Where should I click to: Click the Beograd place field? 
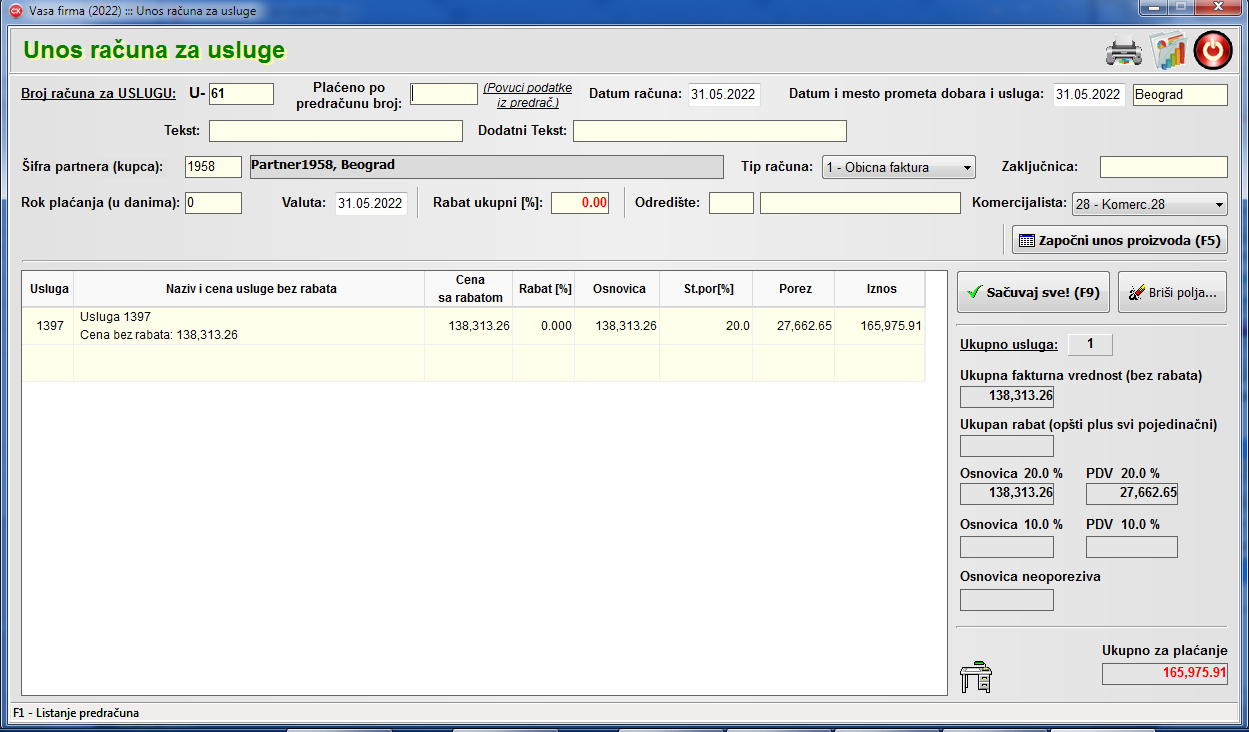tap(1180, 95)
